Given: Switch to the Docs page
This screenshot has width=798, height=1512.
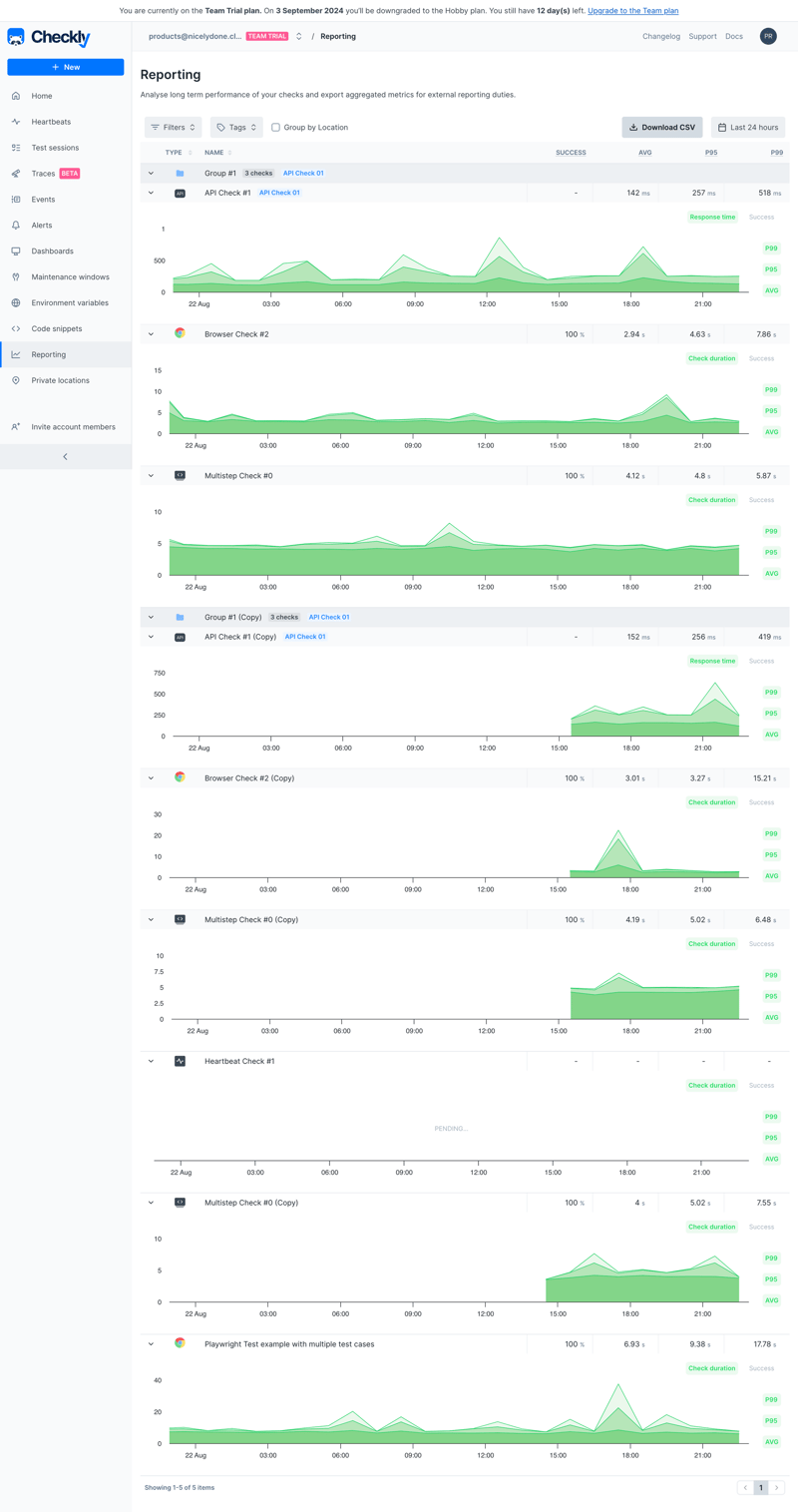Looking at the screenshot, I should [x=734, y=36].
